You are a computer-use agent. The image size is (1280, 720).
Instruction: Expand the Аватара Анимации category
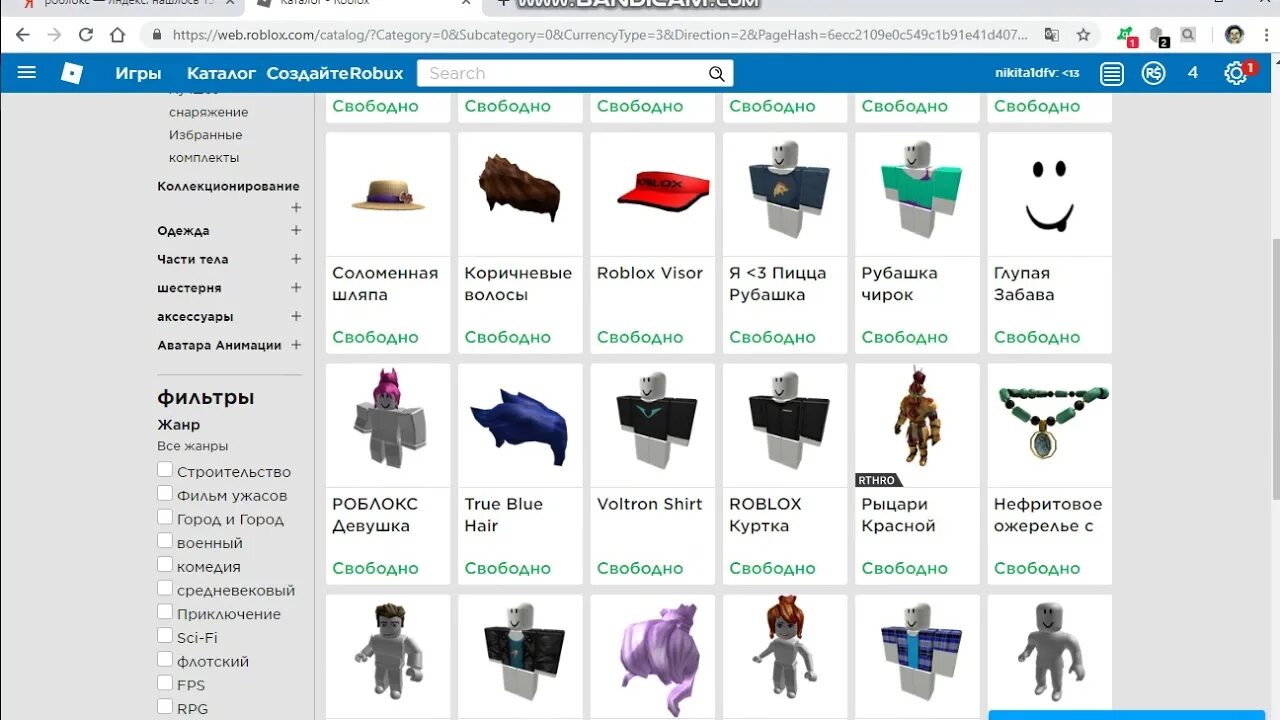[x=296, y=345]
